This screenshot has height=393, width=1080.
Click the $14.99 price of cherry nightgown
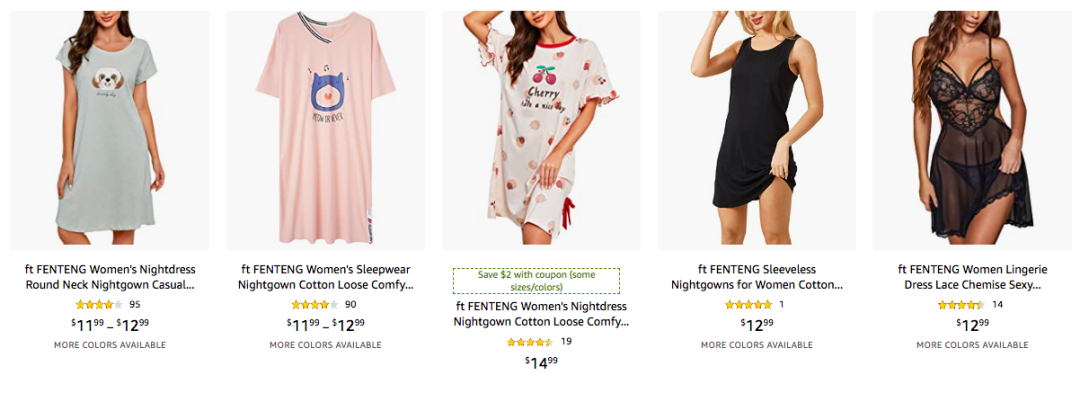click(x=541, y=362)
